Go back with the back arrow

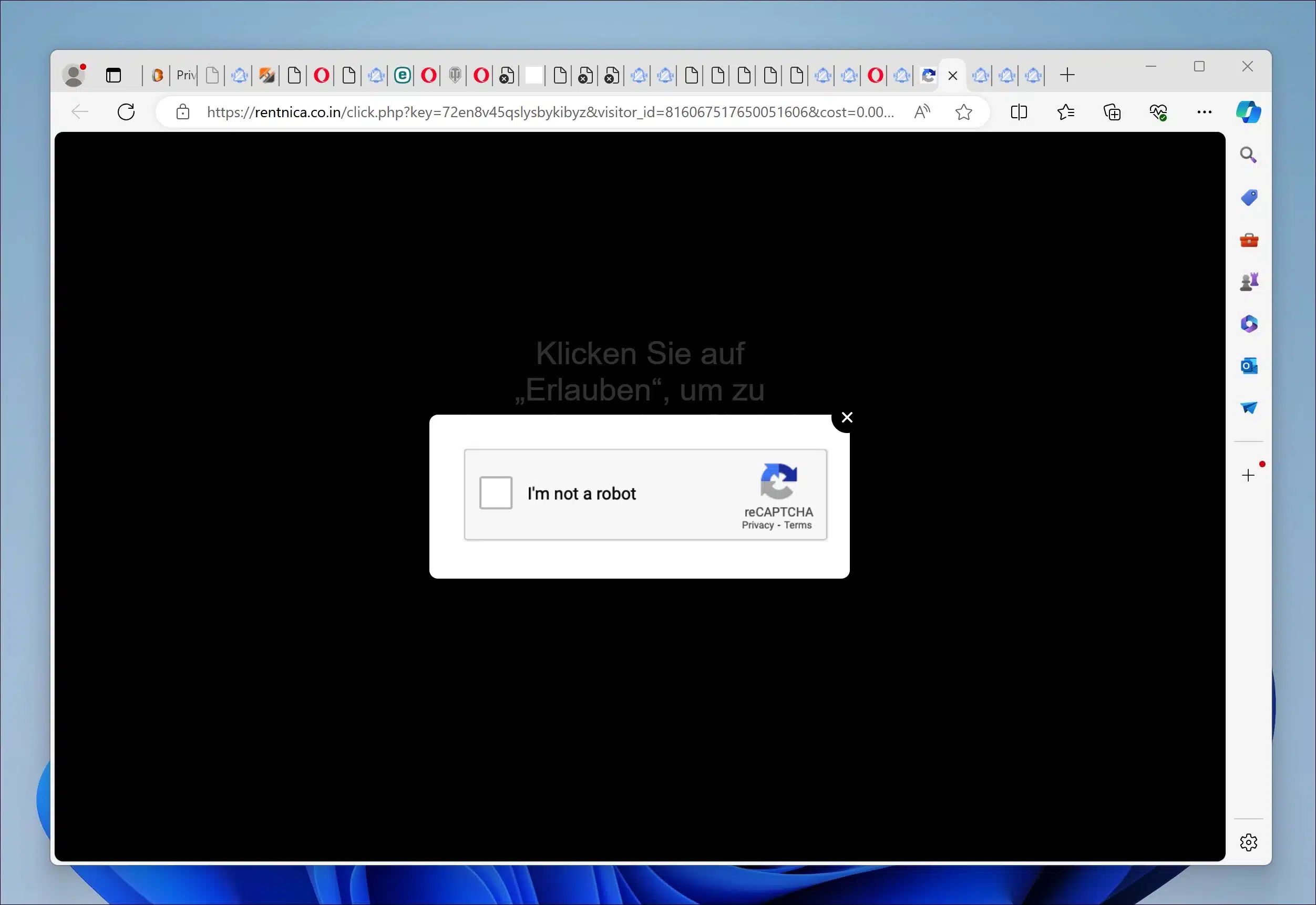pyautogui.click(x=80, y=112)
